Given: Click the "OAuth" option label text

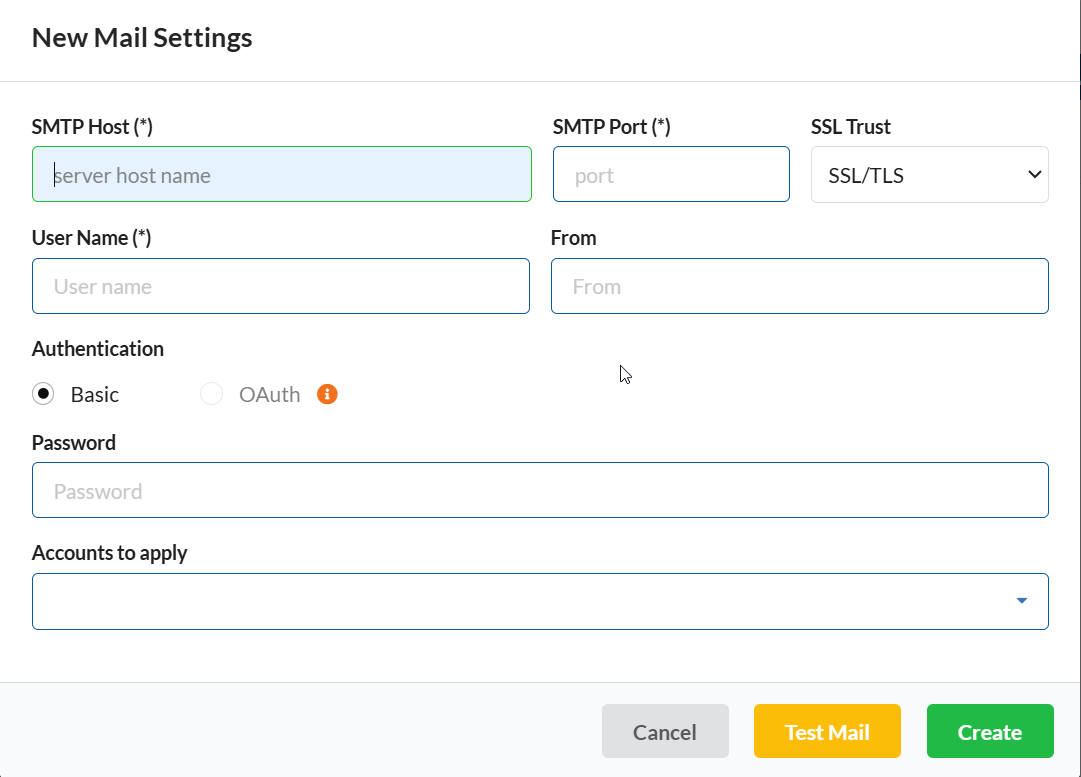Looking at the screenshot, I should [x=269, y=395].
